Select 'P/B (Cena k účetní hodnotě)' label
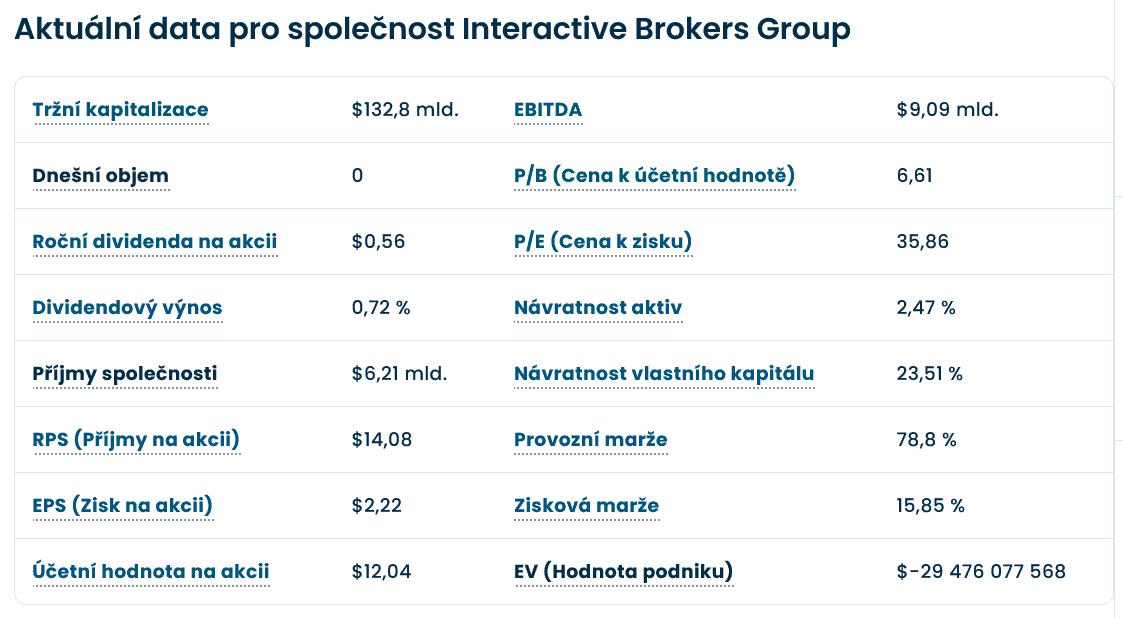The height and width of the screenshot is (618, 1123). [654, 176]
